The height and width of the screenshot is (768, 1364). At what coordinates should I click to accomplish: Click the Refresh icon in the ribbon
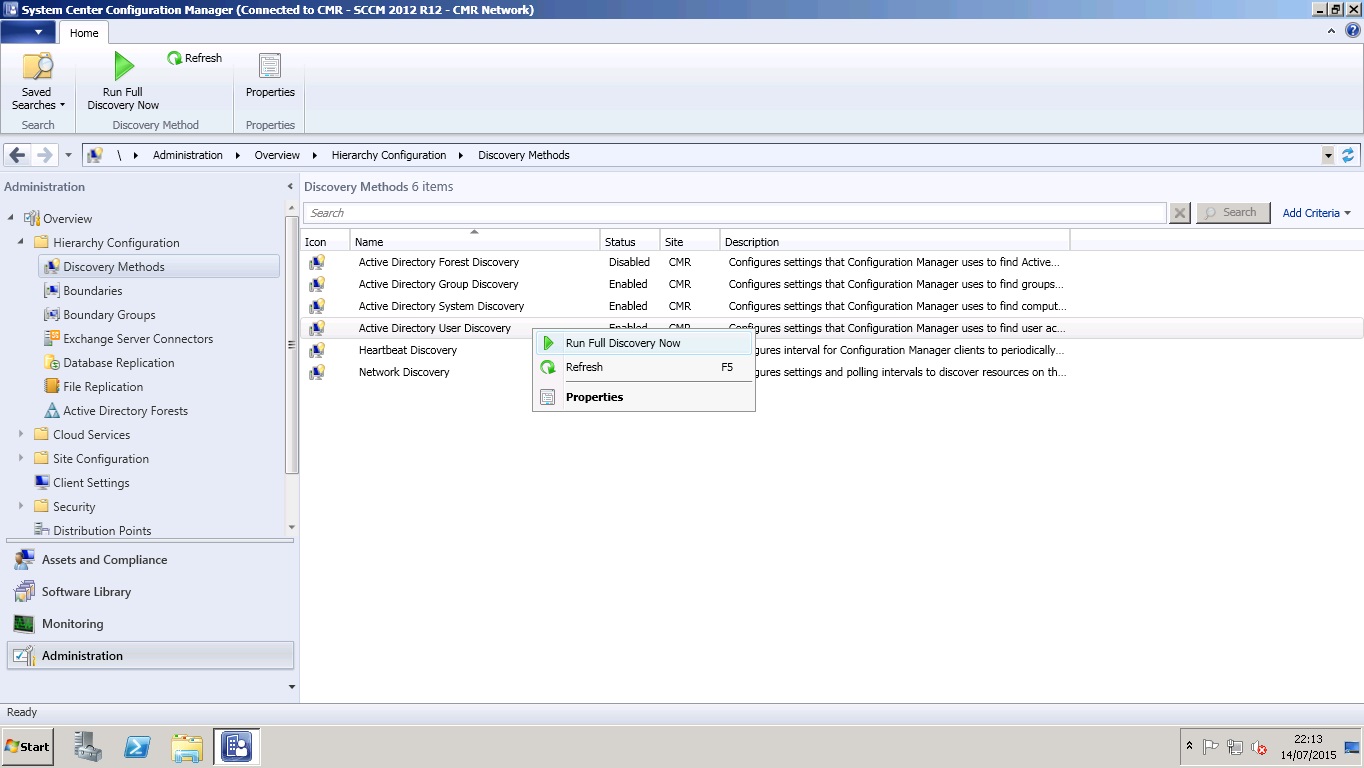coord(175,59)
